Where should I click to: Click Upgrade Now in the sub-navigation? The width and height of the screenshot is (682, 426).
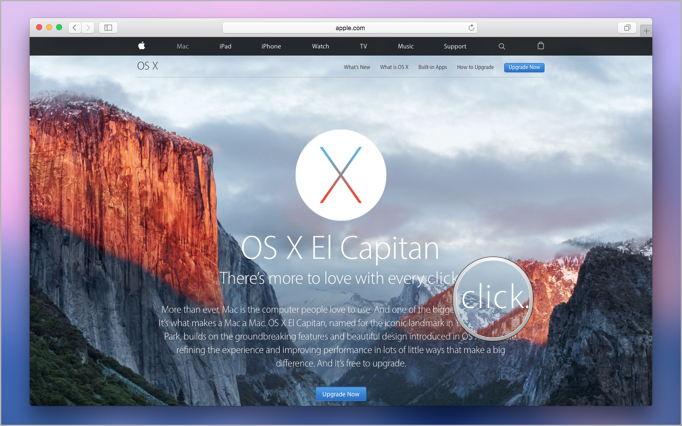[524, 67]
